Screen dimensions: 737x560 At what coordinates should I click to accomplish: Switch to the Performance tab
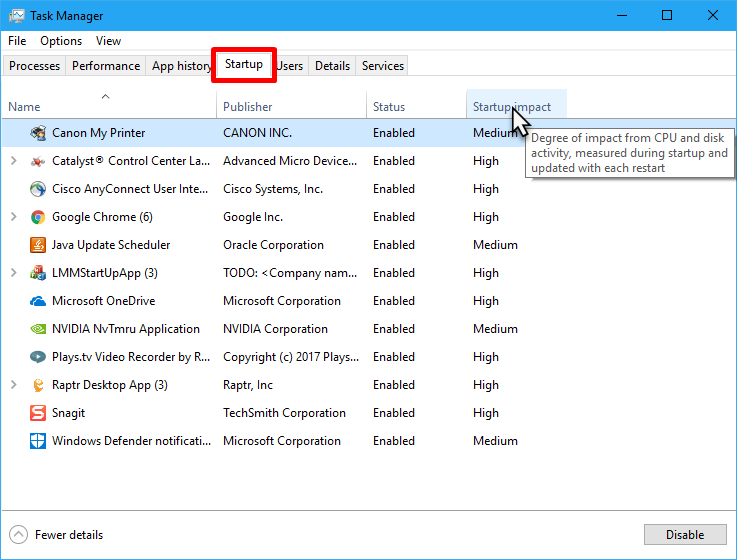(x=106, y=66)
